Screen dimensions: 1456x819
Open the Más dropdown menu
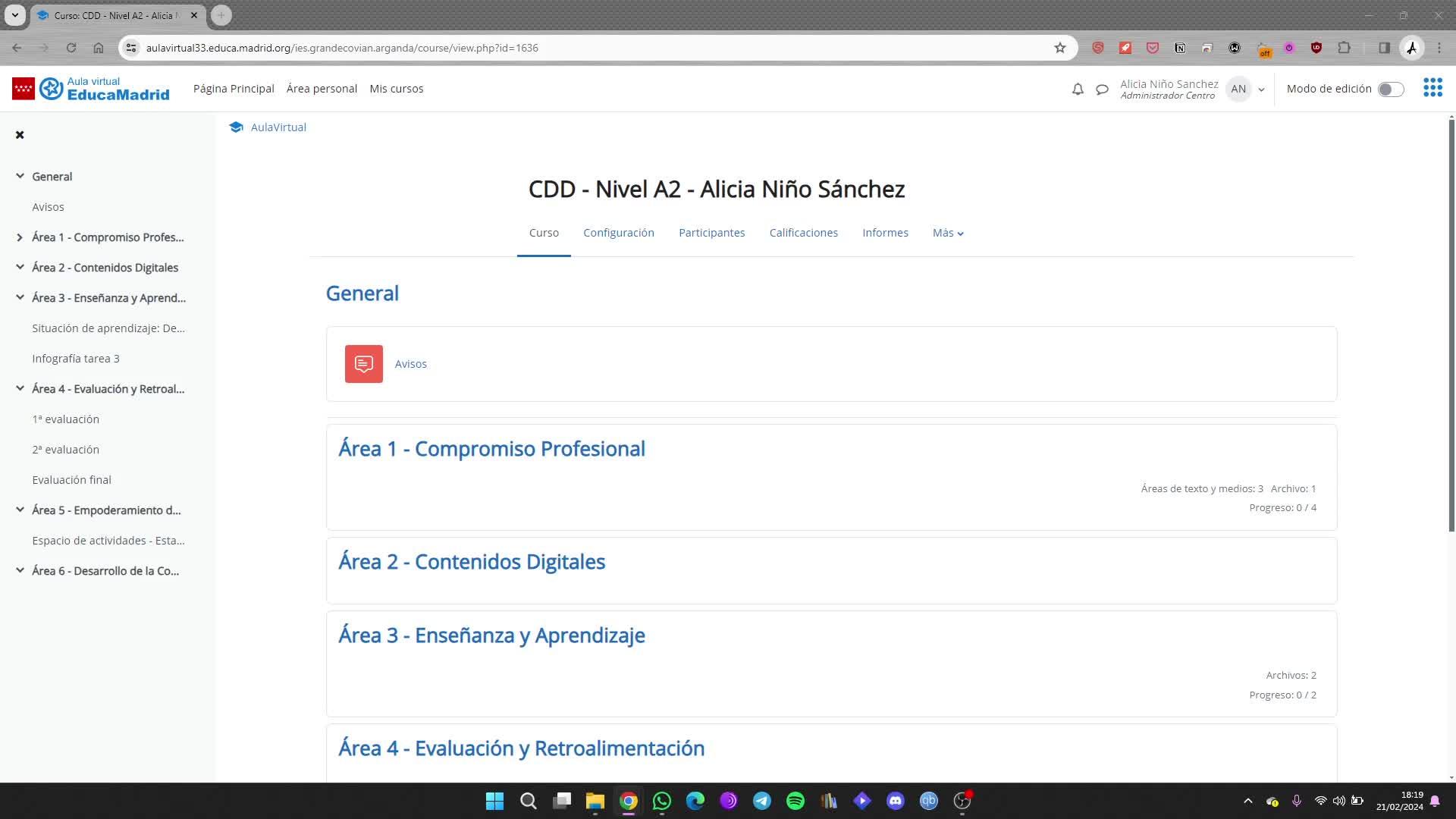[948, 233]
